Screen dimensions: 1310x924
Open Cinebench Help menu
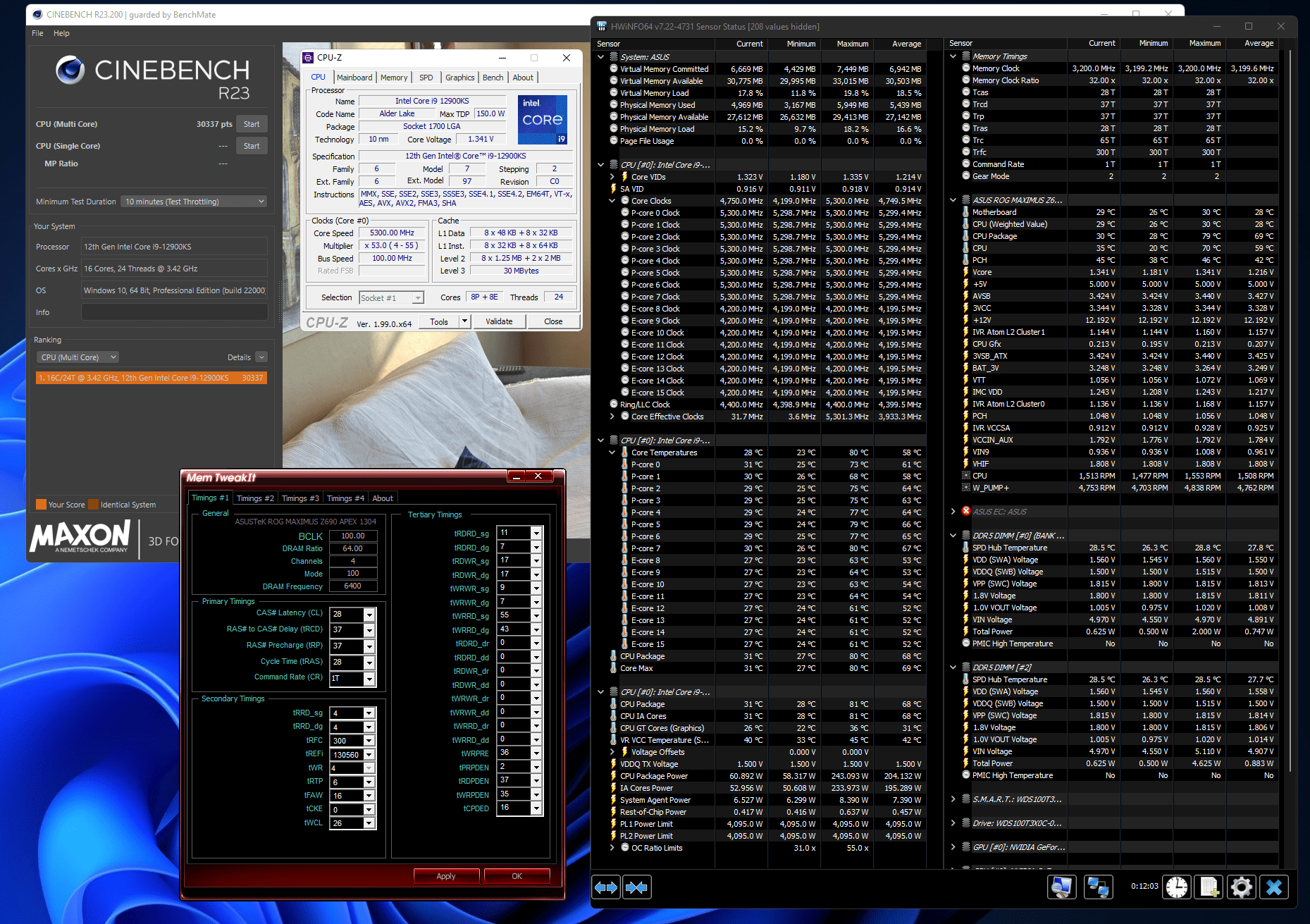[x=61, y=33]
